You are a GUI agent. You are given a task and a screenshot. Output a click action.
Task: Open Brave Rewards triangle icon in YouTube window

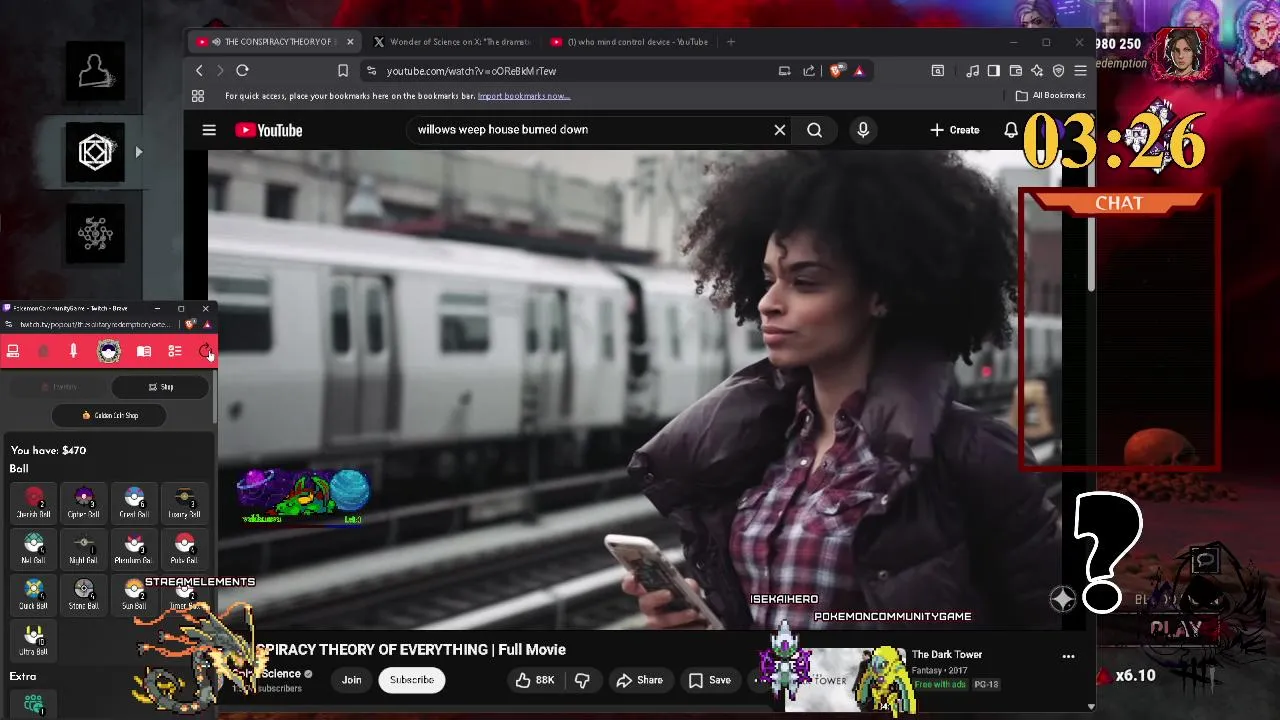[858, 71]
